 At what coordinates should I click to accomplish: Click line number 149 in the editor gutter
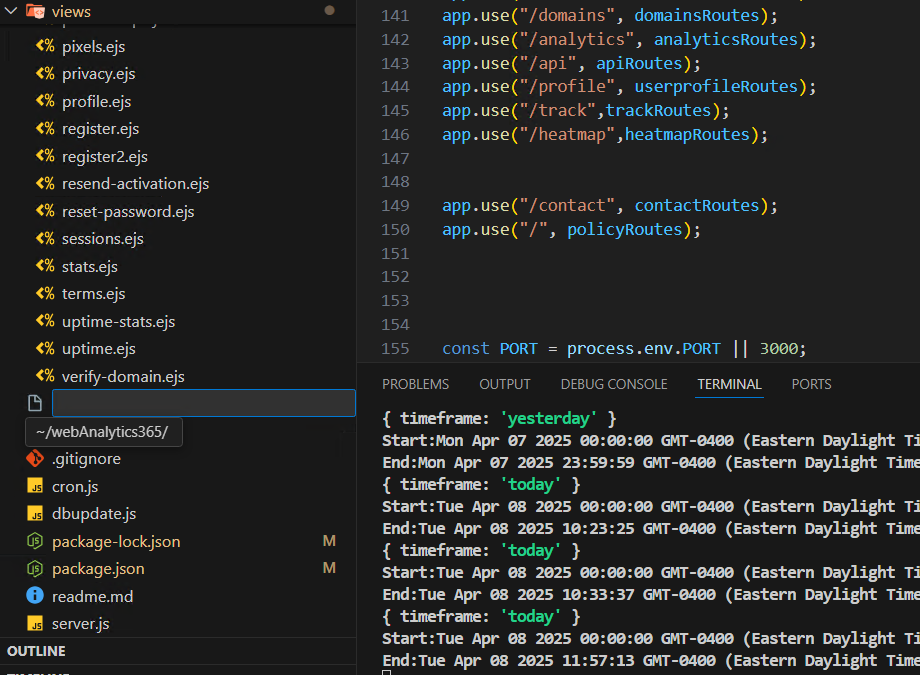tap(396, 205)
